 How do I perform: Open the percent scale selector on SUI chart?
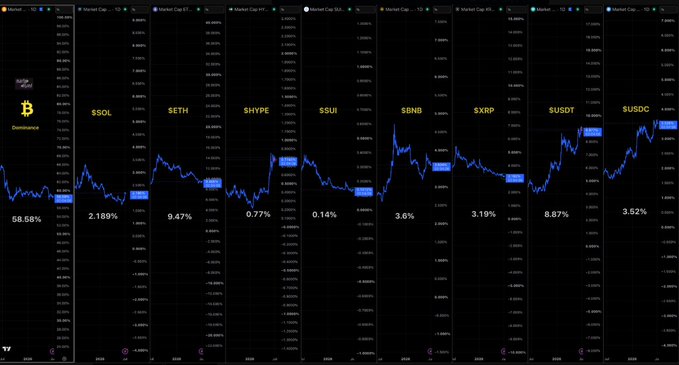[x=366, y=10]
